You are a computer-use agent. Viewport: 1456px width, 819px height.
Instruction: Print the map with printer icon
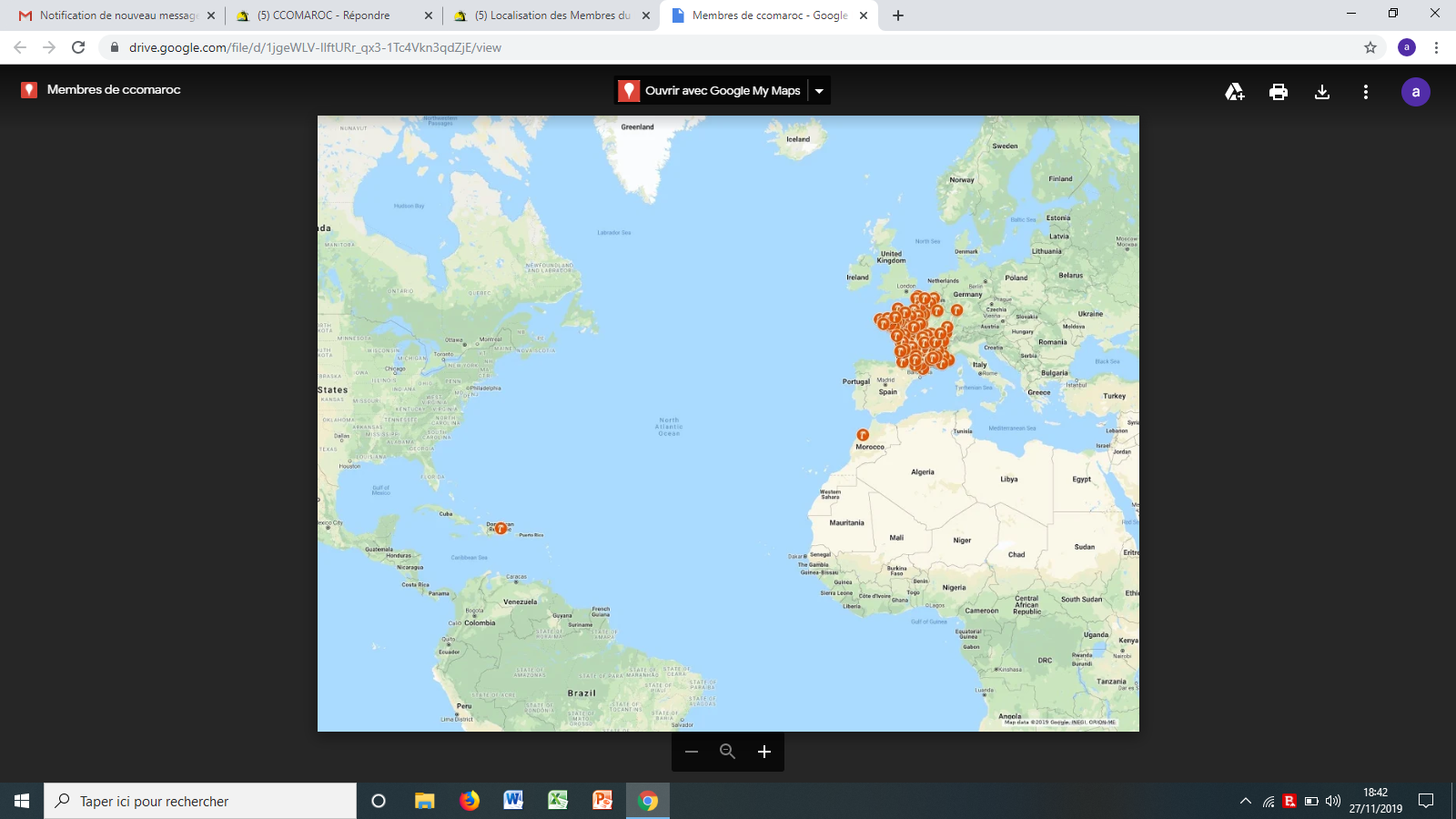click(x=1279, y=92)
